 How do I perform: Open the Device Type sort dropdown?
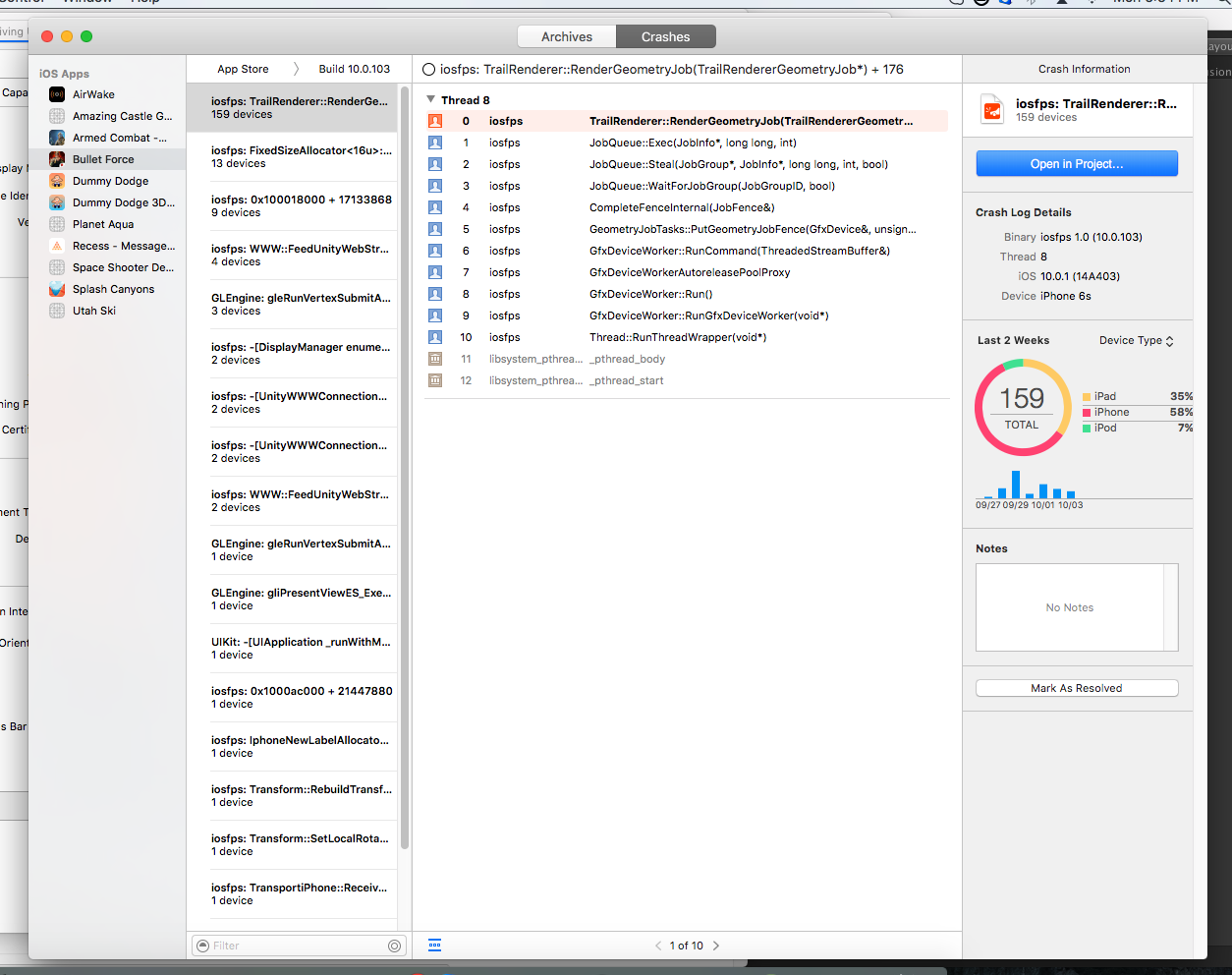(1135, 340)
